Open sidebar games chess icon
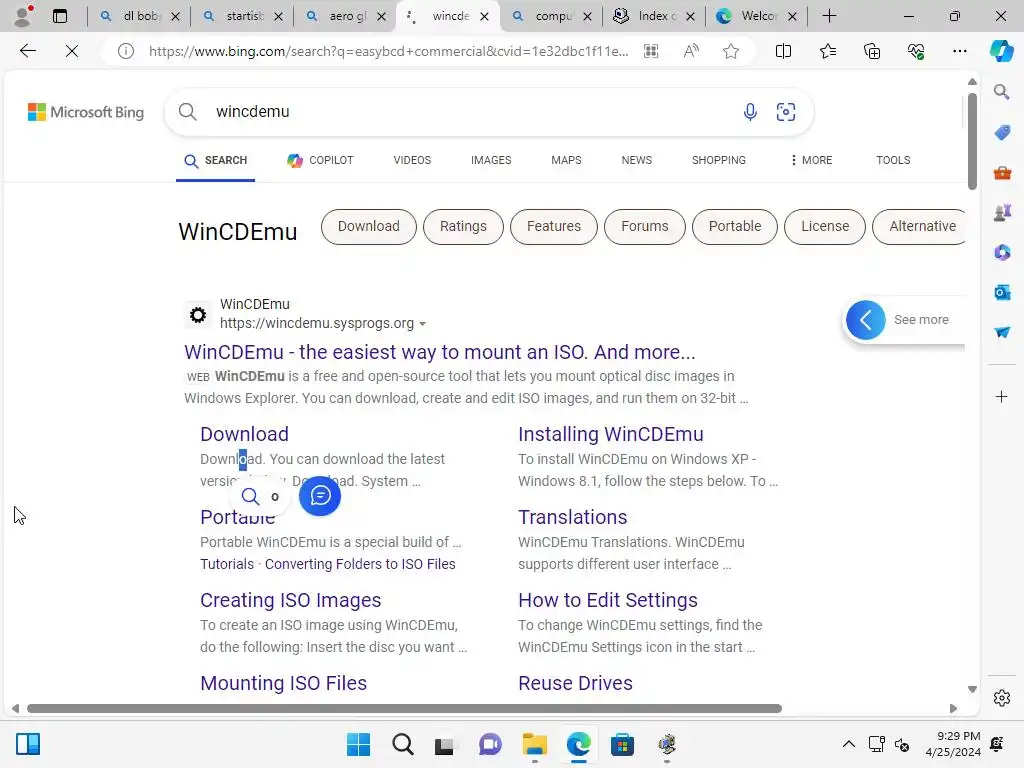This screenshot has height=768, width=1024. pyautogui.click(x=1002, y=212)
